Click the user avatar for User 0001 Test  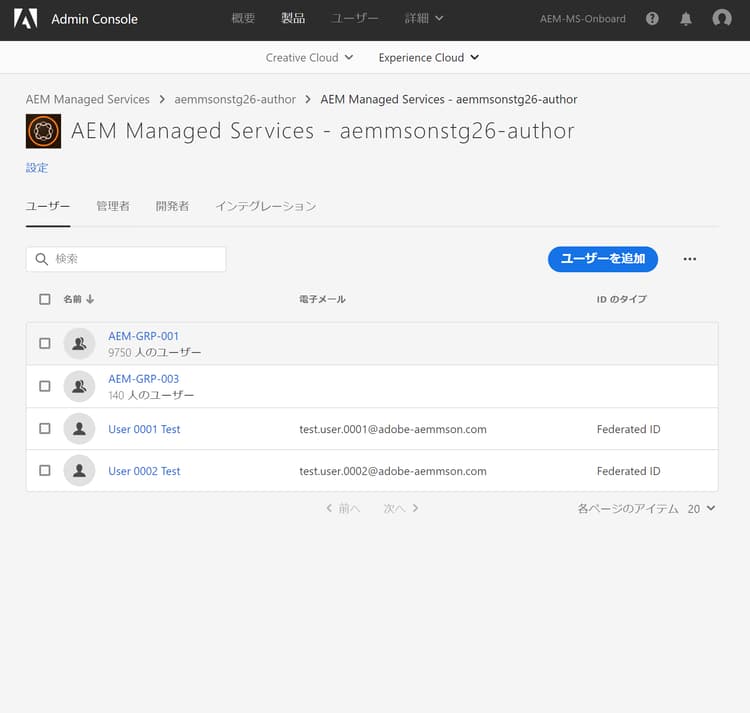click(79, 428)
